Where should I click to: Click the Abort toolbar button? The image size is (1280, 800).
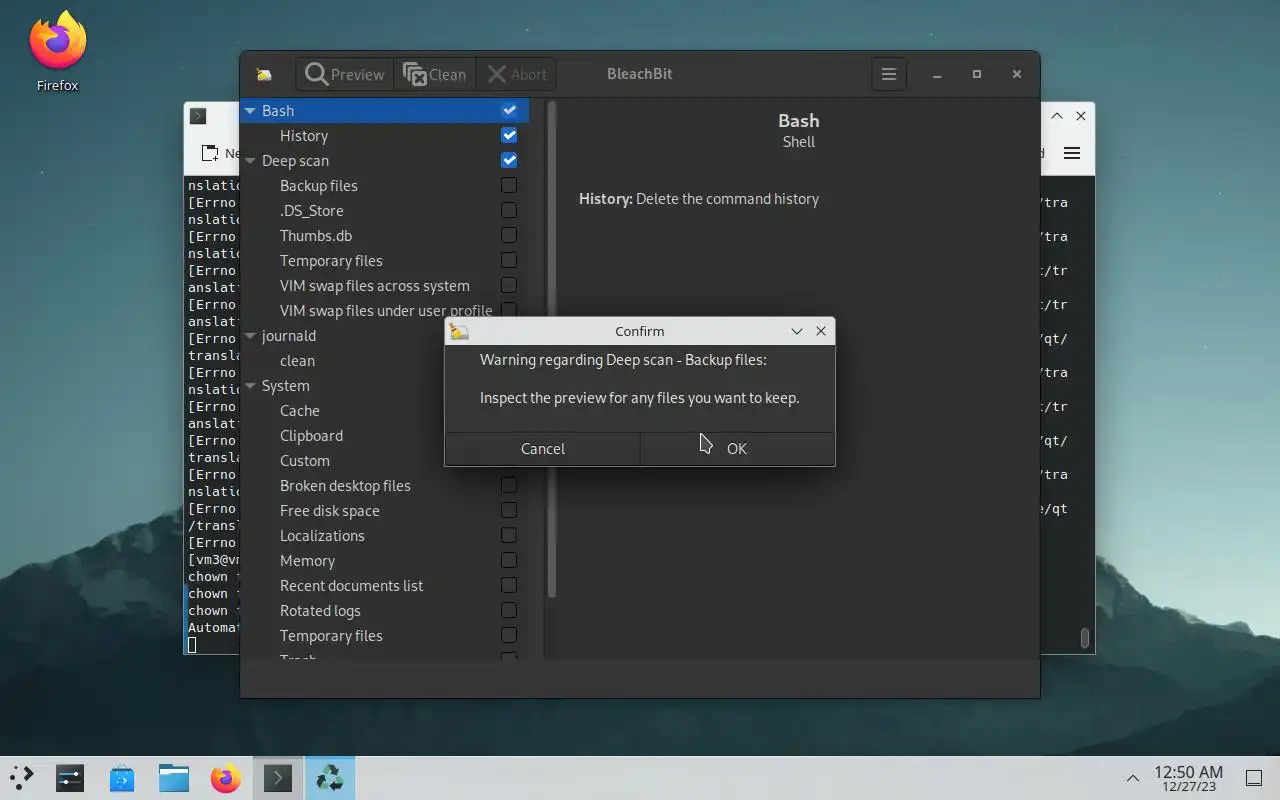517,74
